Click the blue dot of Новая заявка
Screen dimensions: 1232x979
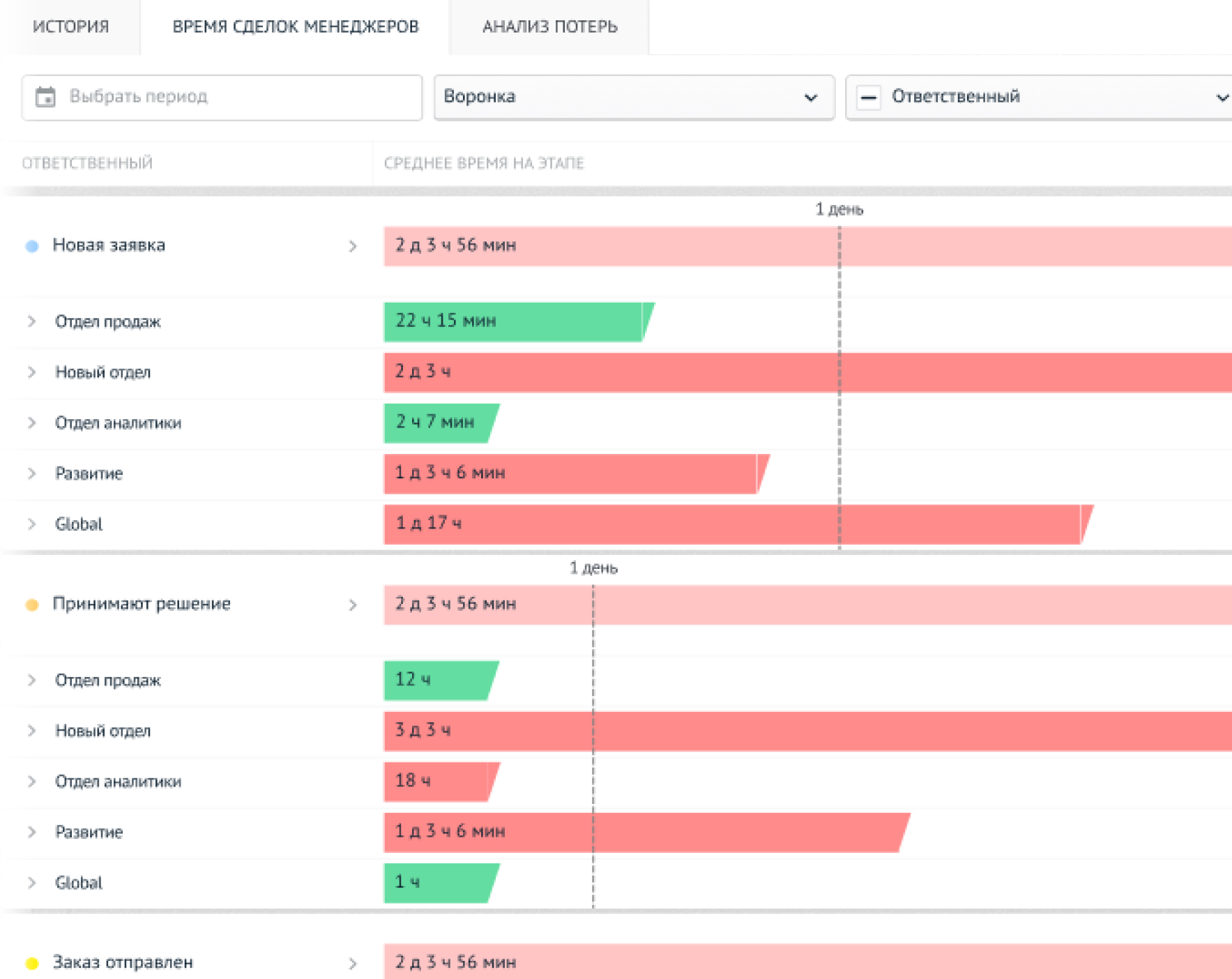[31, 245]
